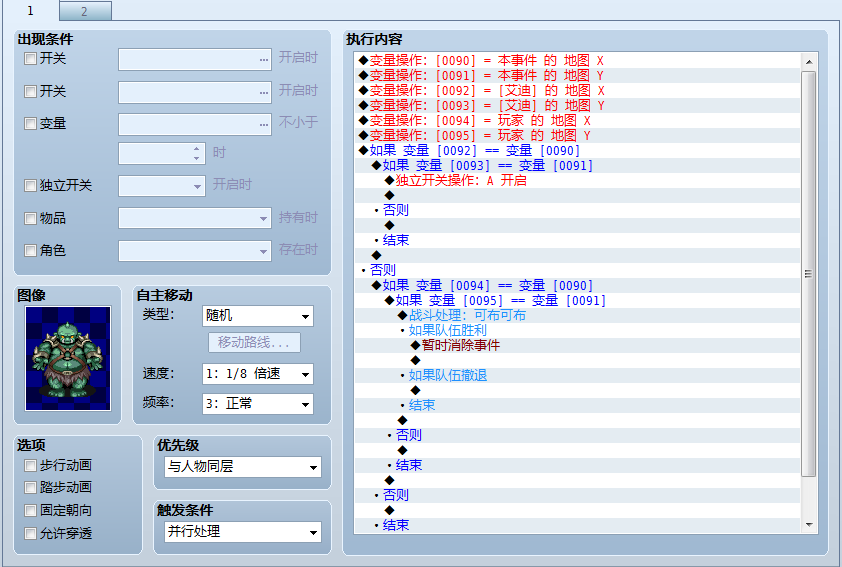This screenshot has height=567, width=842.
Task: Click the 图像 orc sprite thumbnail
Action: [68, 358]
